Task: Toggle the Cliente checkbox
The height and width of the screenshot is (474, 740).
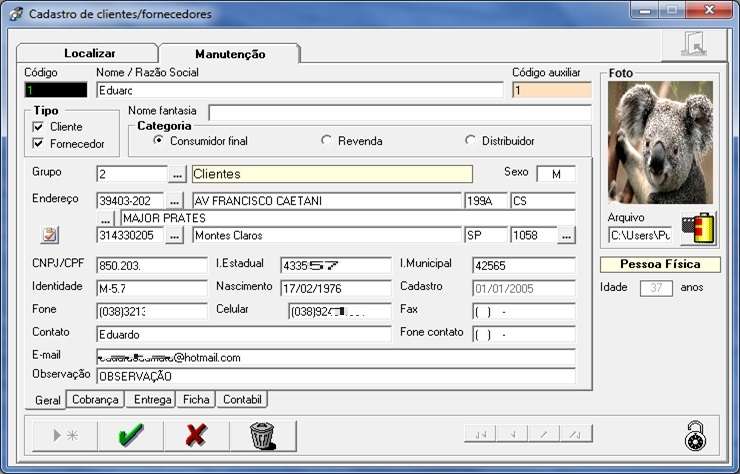Action: point(39,127)
